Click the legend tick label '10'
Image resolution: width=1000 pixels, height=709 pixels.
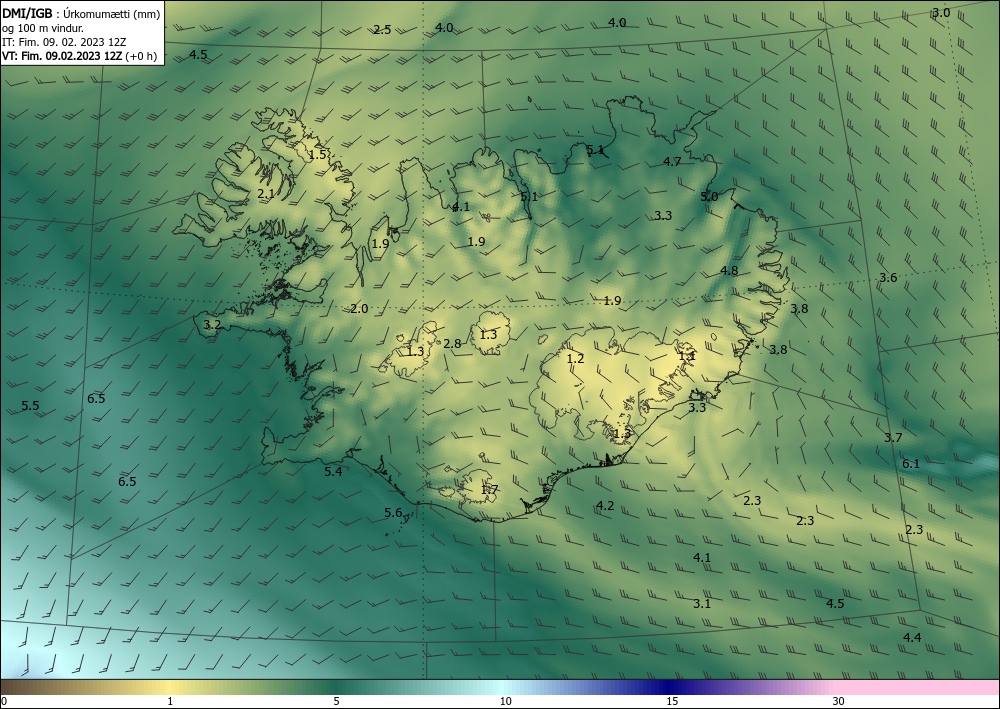(505, 702)
